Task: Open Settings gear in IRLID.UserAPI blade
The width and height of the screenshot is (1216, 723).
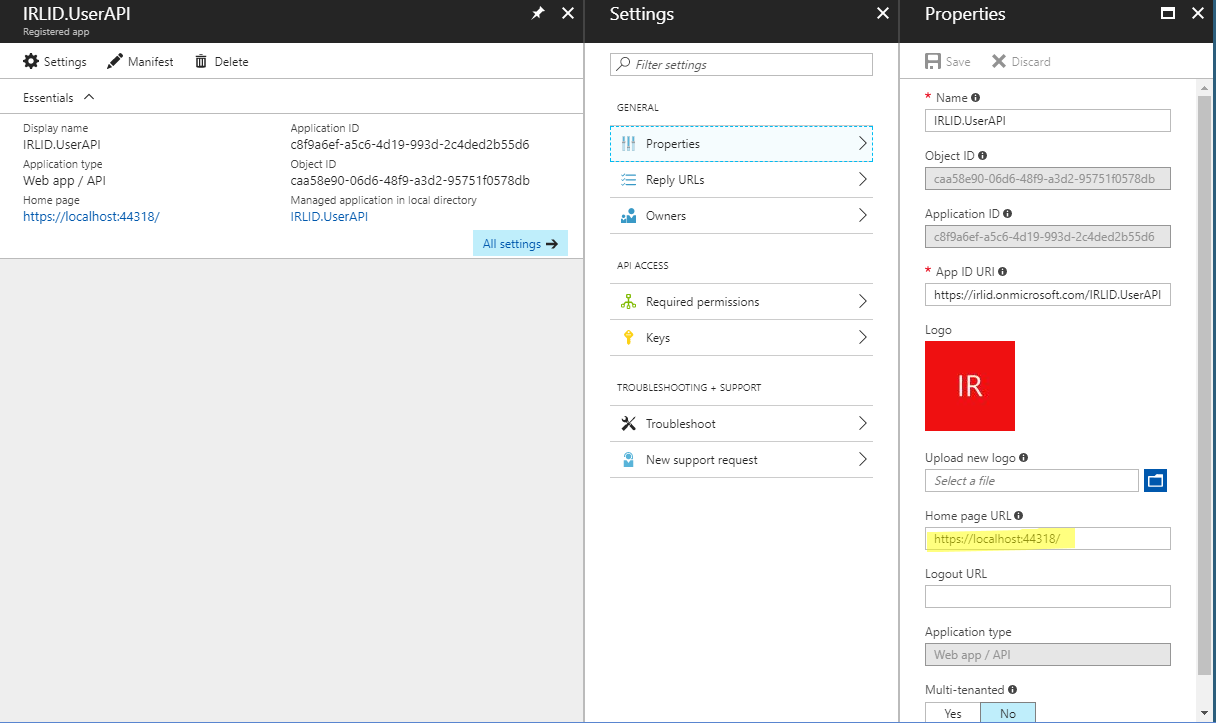Action: tap(31, 62)
